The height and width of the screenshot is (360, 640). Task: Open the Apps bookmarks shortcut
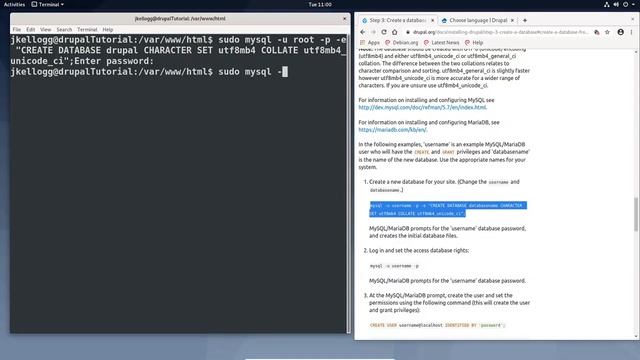370,42
